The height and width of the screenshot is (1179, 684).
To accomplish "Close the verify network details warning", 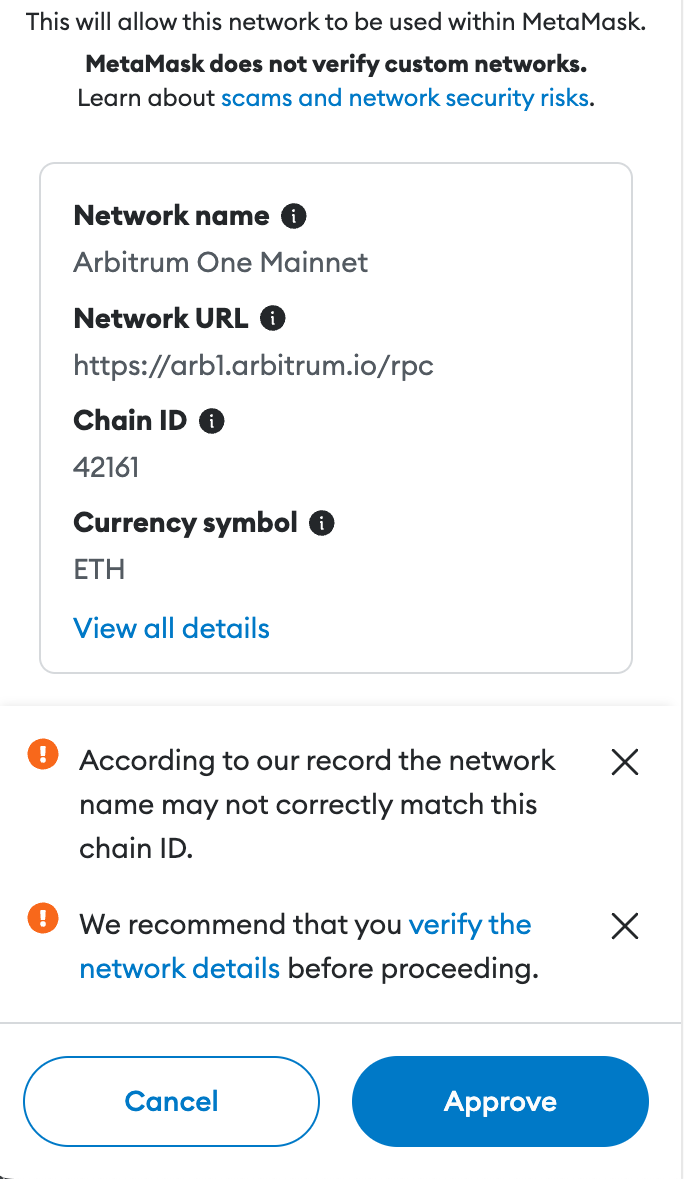I will tap(625, 926).
